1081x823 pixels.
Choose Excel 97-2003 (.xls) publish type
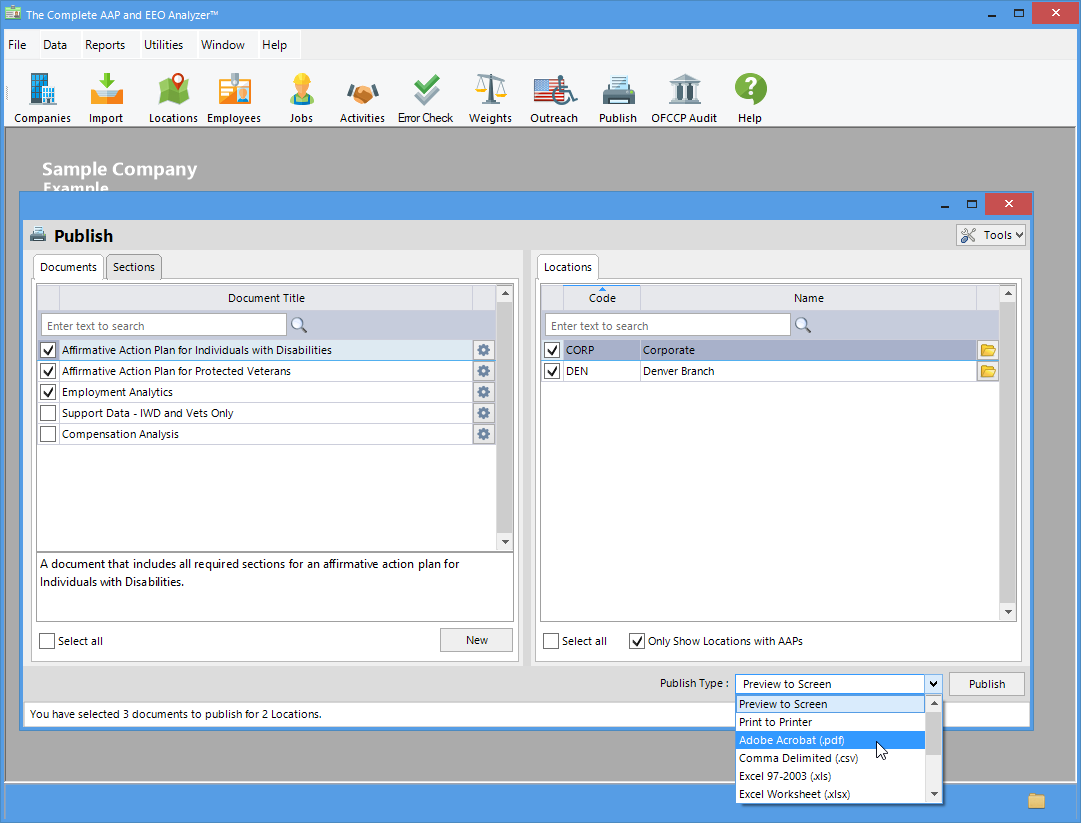[x=830, y=776]
